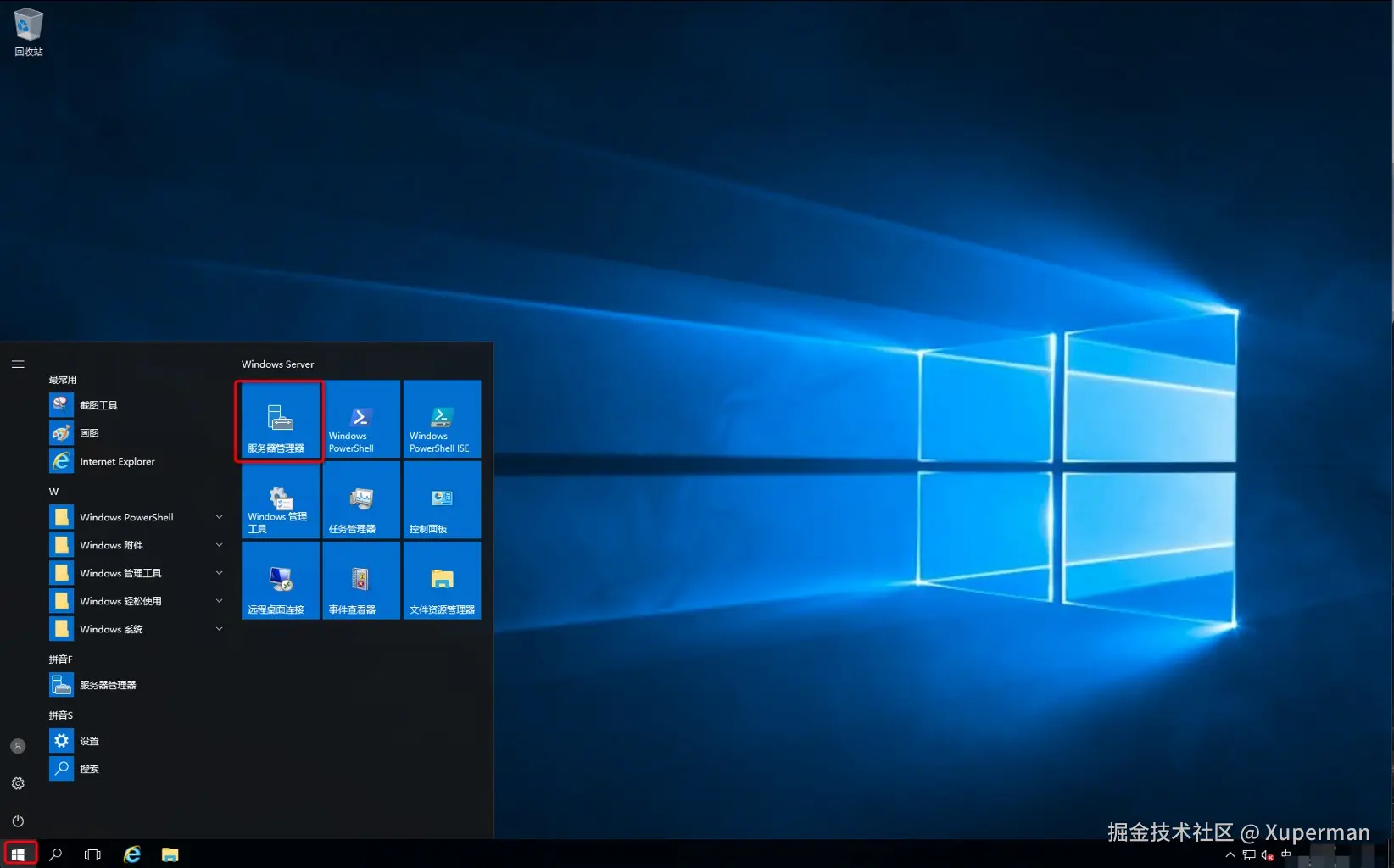Open taskbar search magnifier
The height and width of the screenshot is (868, 1394).
coord(56,854)
